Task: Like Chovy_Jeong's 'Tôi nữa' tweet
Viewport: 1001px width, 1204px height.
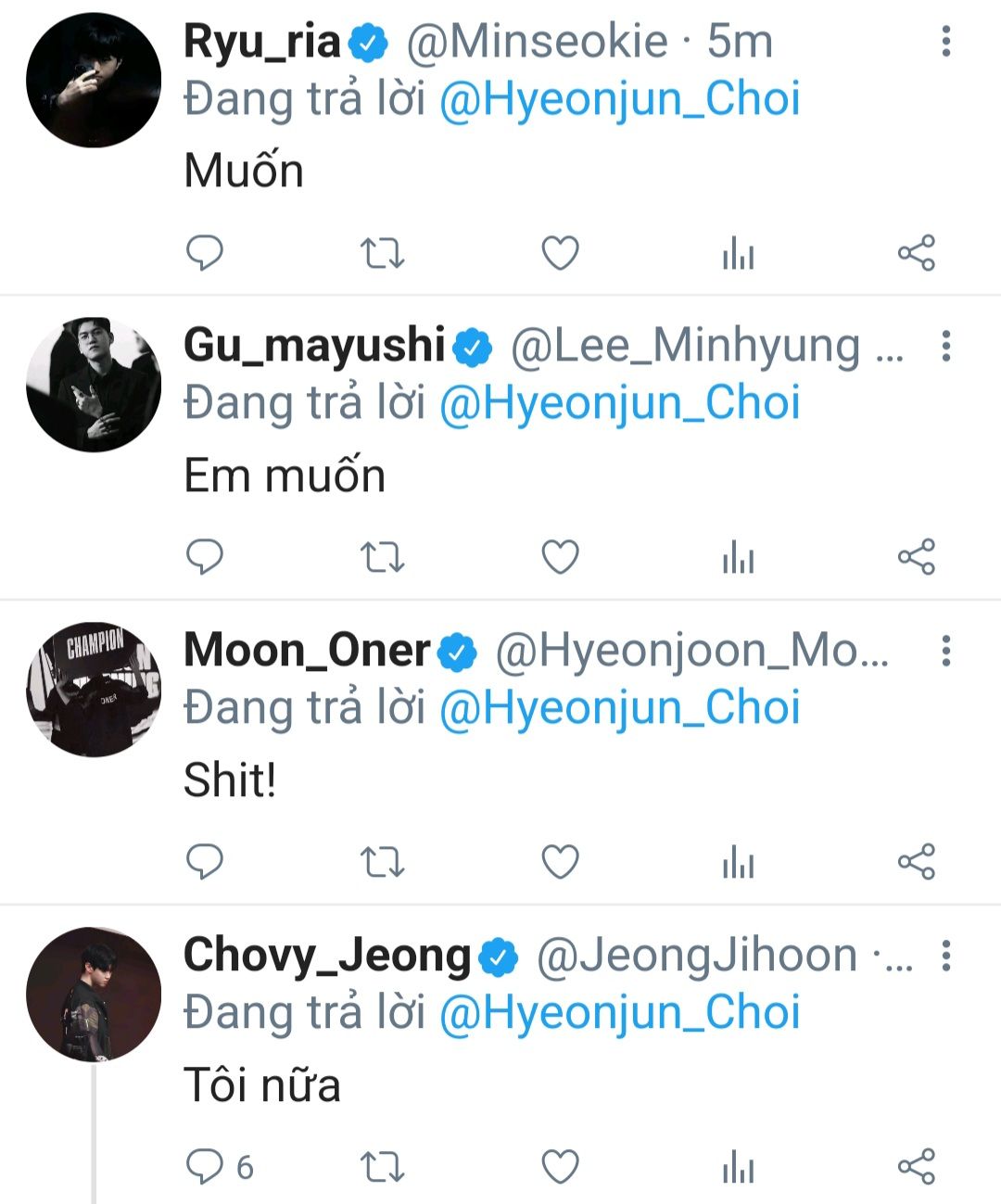Action: tap(560, 1166)
